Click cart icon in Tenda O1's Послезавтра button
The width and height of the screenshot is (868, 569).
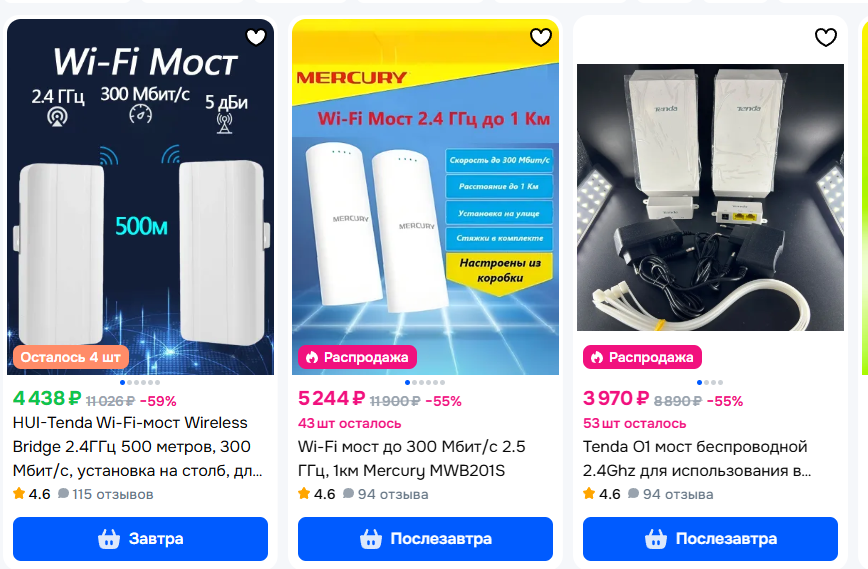(656, 539)
